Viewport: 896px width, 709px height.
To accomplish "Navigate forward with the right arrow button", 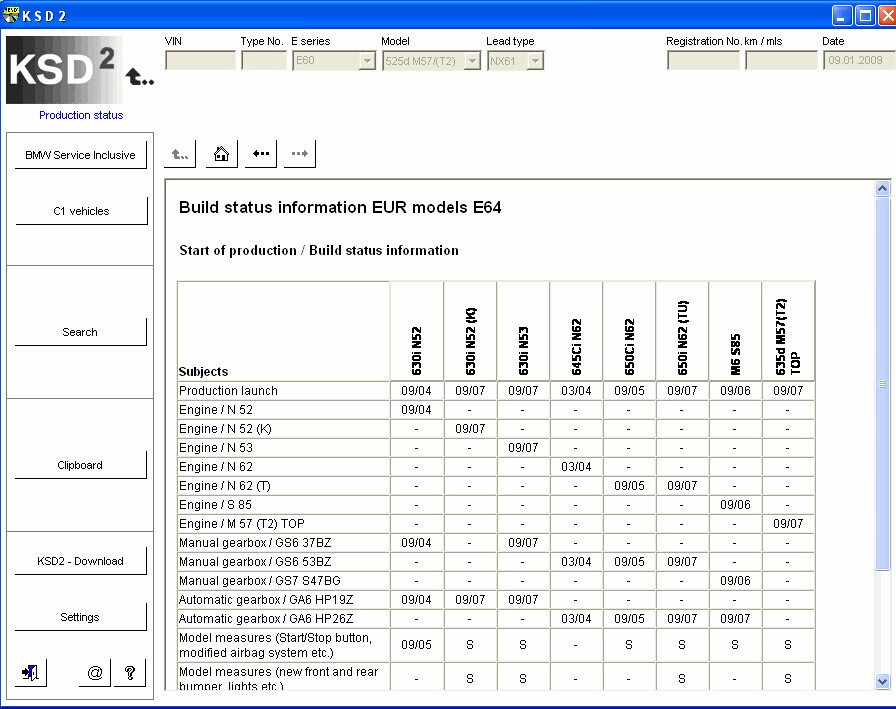I will tap(300, 154).
